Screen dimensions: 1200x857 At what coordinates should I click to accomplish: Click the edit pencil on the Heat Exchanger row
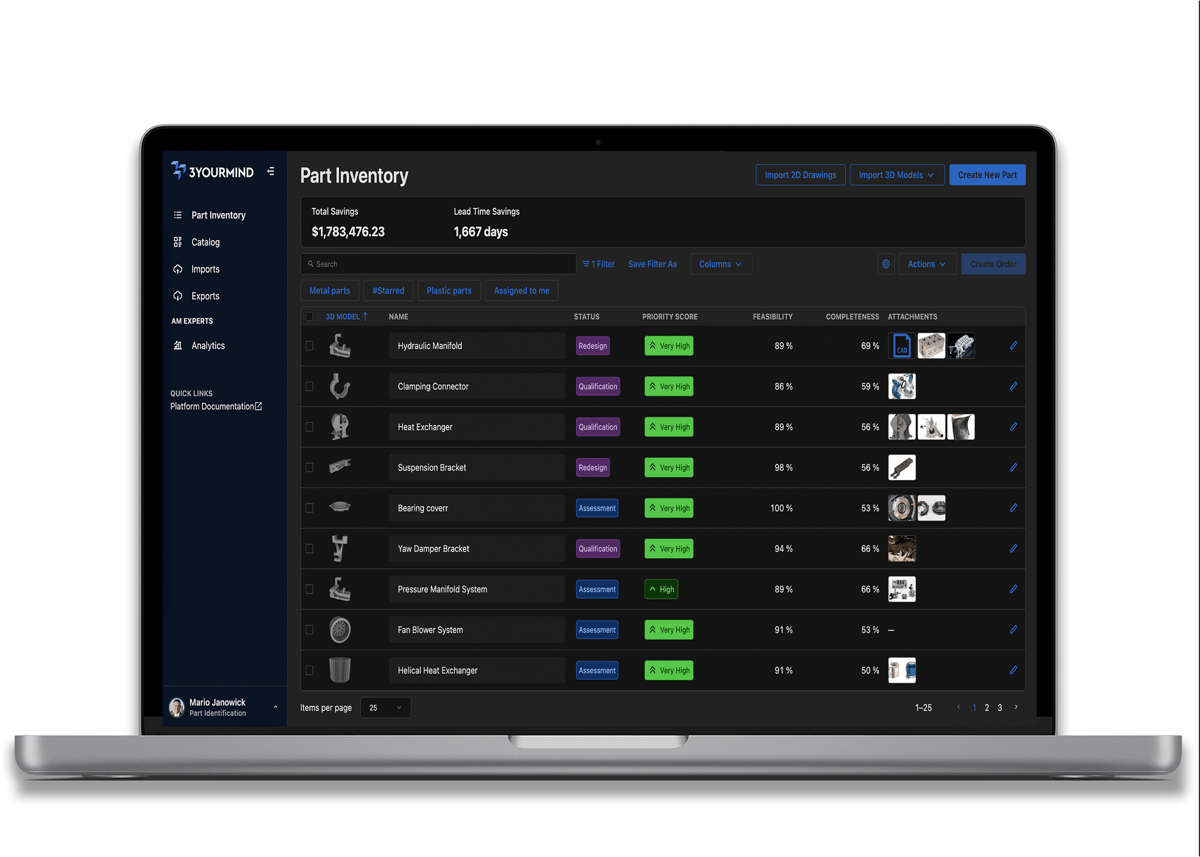(x=1013, y=426)
